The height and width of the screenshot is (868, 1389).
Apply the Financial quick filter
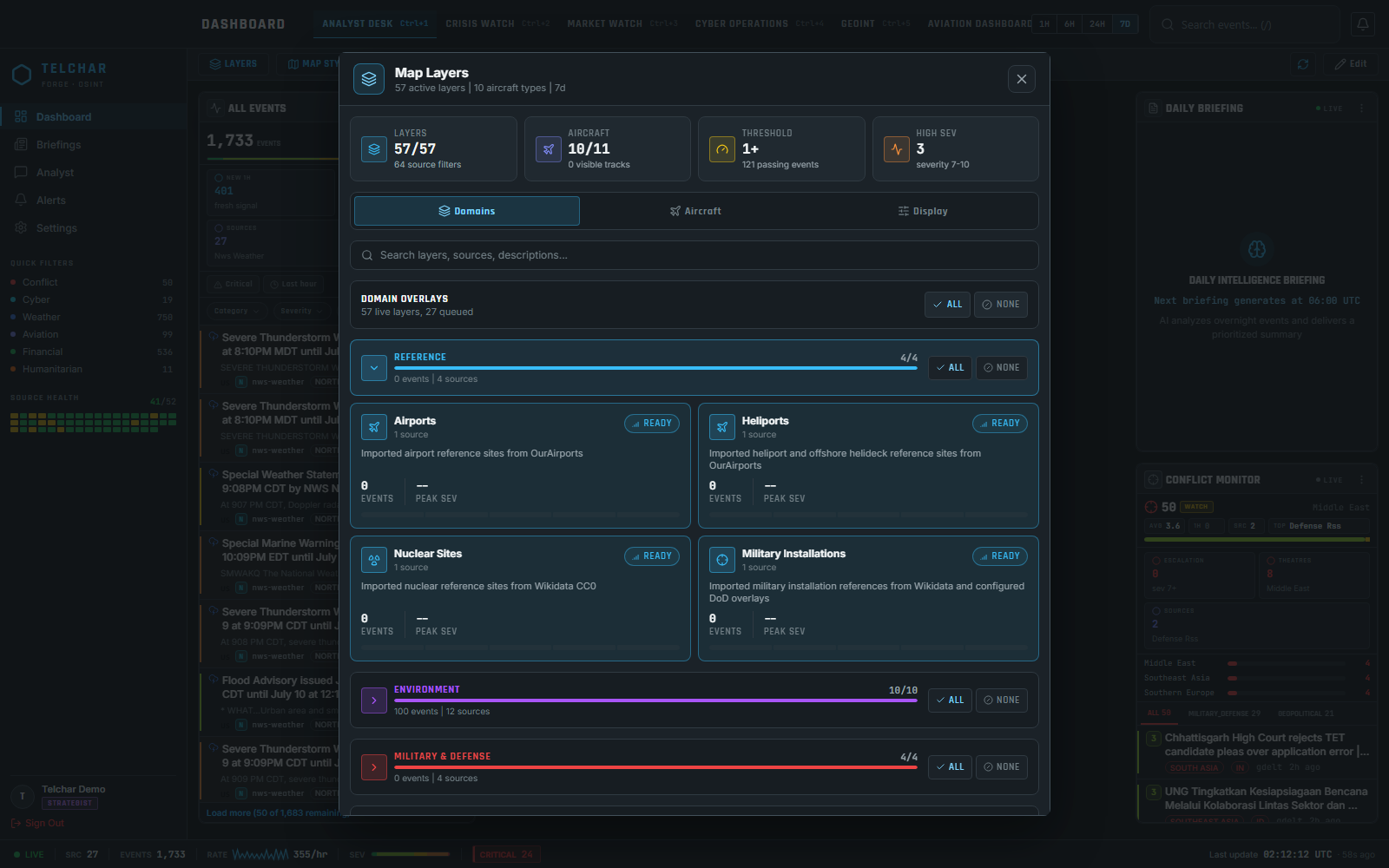coord(91,352)
